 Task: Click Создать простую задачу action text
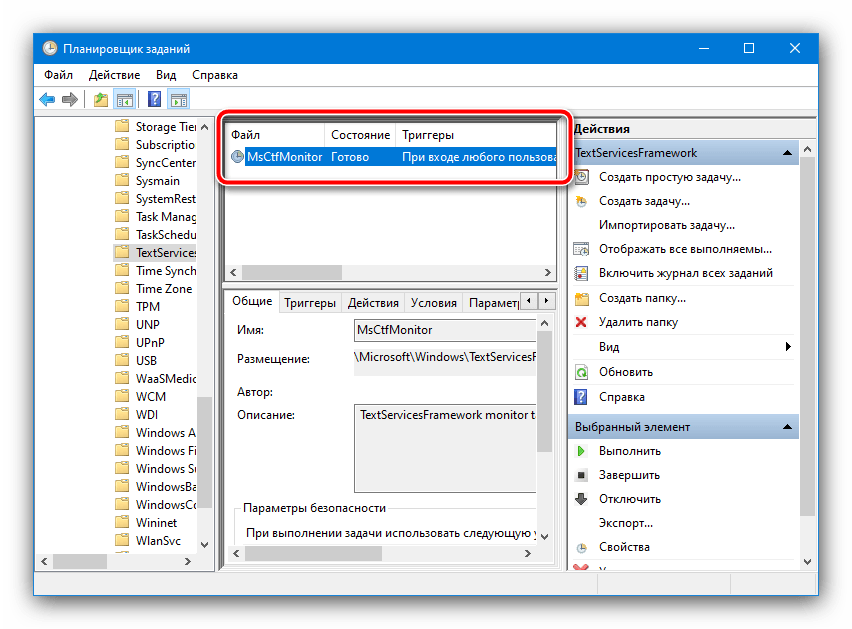tap(669, 177)
